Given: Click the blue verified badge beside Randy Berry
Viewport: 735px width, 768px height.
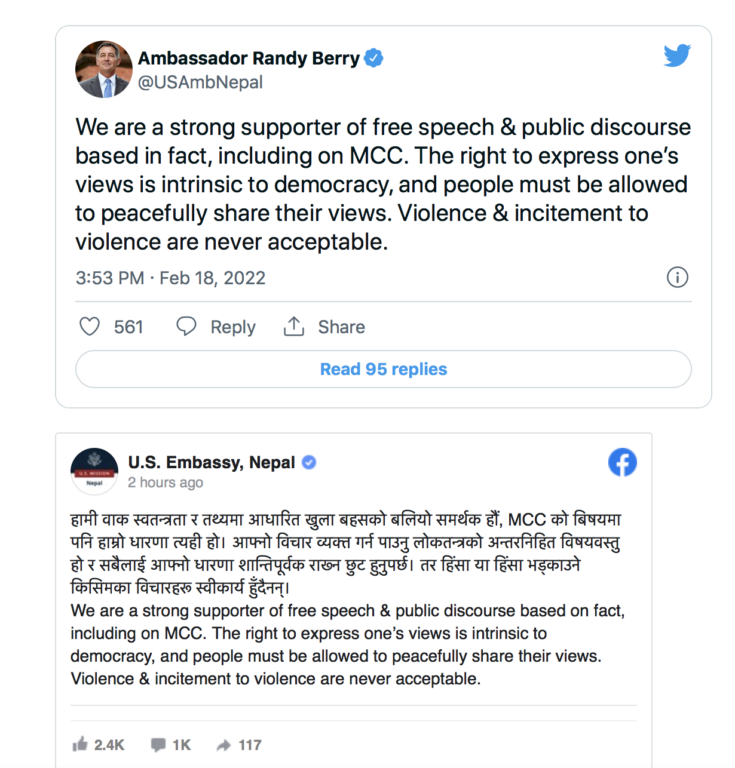Looking at the screenshot, I should pyautogui.click(x=373, y=59).
